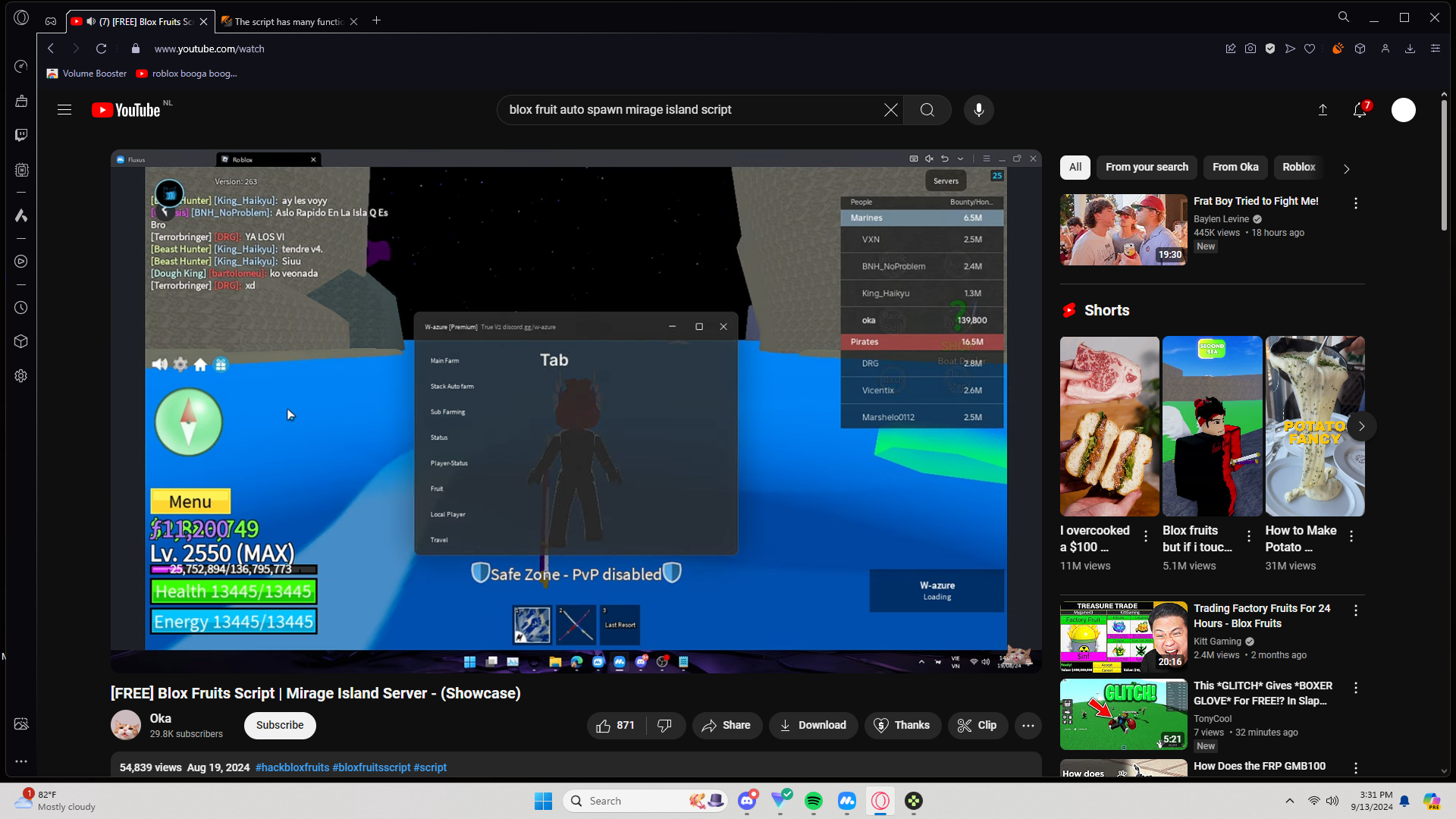The width and height of the screenshot is (1456, 819).
Task: Click the Thanks button
Action: 902,726
